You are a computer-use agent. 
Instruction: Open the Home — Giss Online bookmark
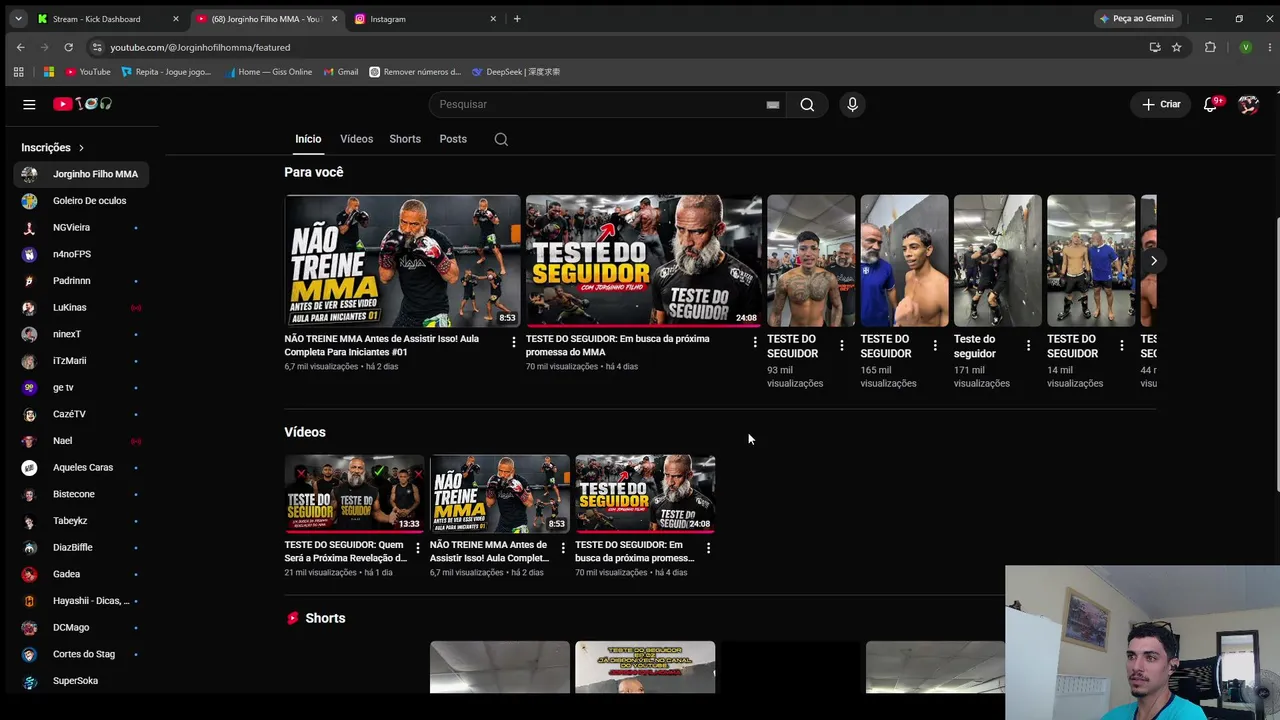click(x=268, y=72)
